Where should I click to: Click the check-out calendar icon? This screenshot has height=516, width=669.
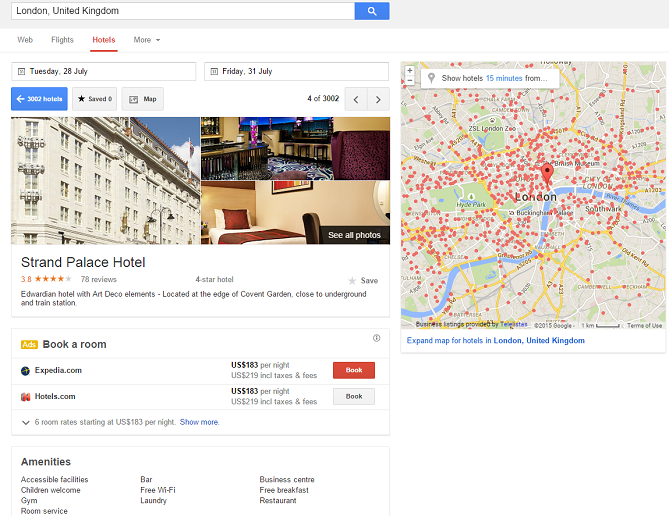click(x=214, y=71)
